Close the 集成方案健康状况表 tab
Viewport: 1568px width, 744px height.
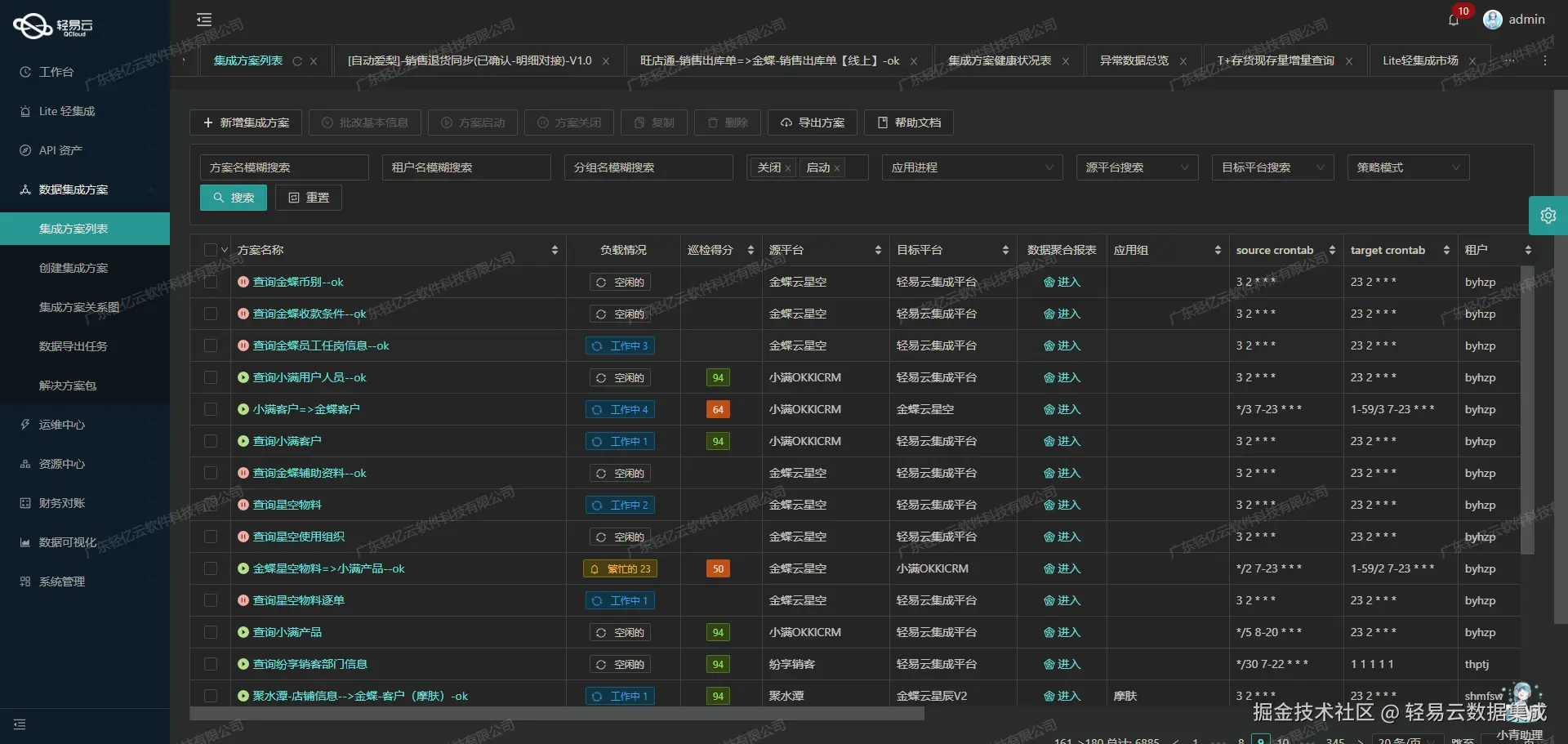pos(1066,61)
